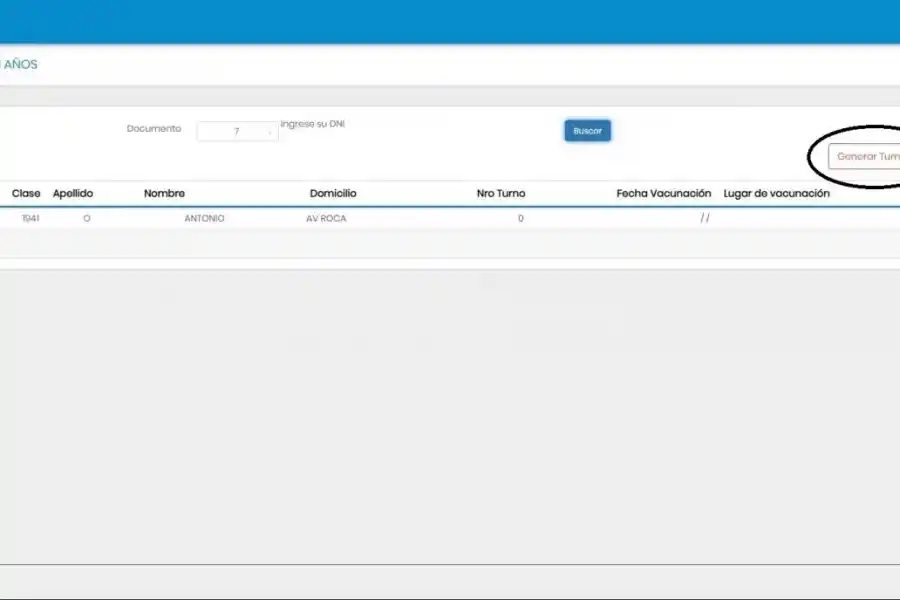Click the AÑOS page title text
The height and width of the screenshot is (600, 900).
(20, 64)
